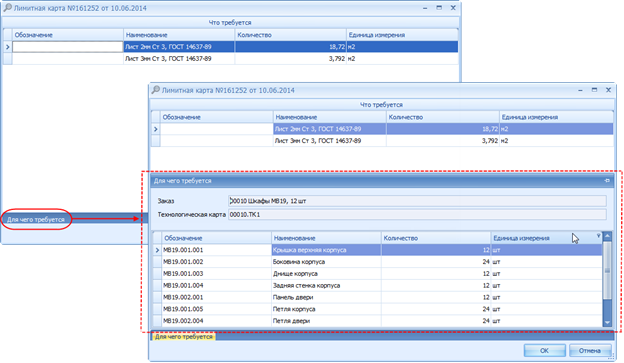624x363 pixels.
Task: Click quantity 24 in Петля двери row
Action: point(486,321)
